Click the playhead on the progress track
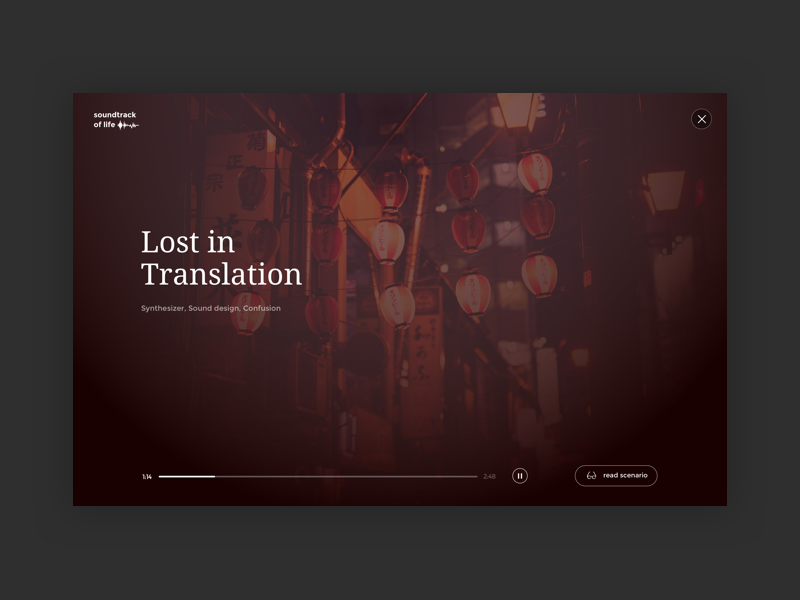The width and height of the screenshot is (800, 600). (215, 476)
